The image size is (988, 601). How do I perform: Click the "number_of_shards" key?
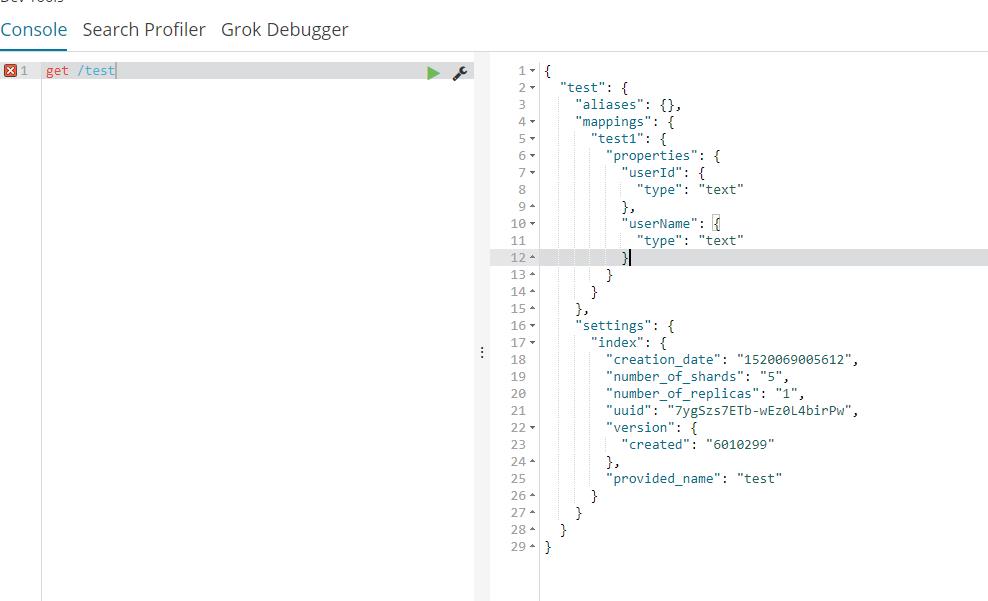pos(675,377)
